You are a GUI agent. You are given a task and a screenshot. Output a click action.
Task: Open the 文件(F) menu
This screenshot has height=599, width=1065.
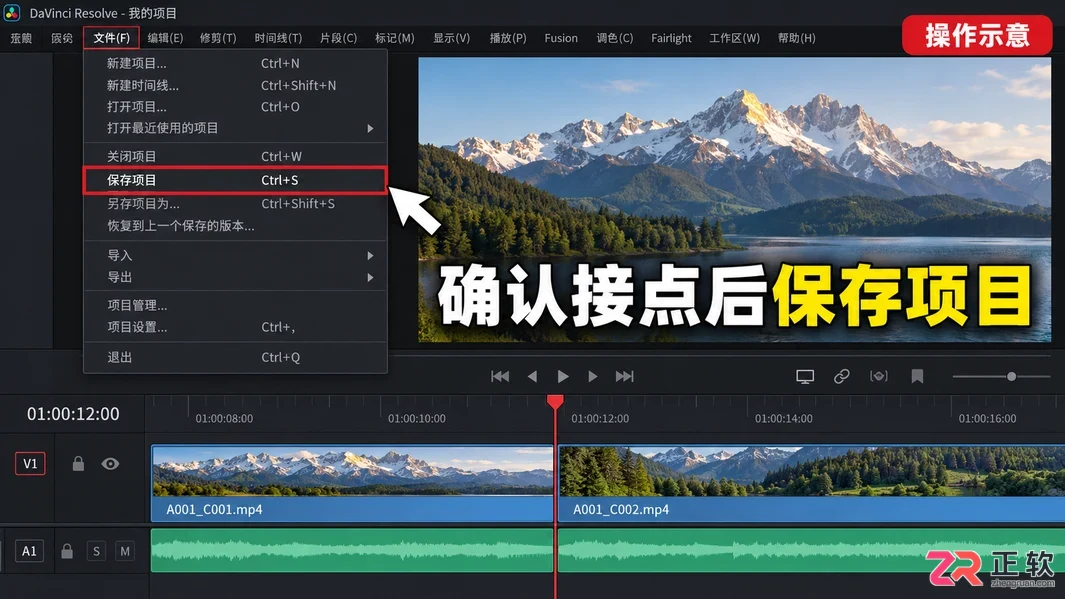111,38
